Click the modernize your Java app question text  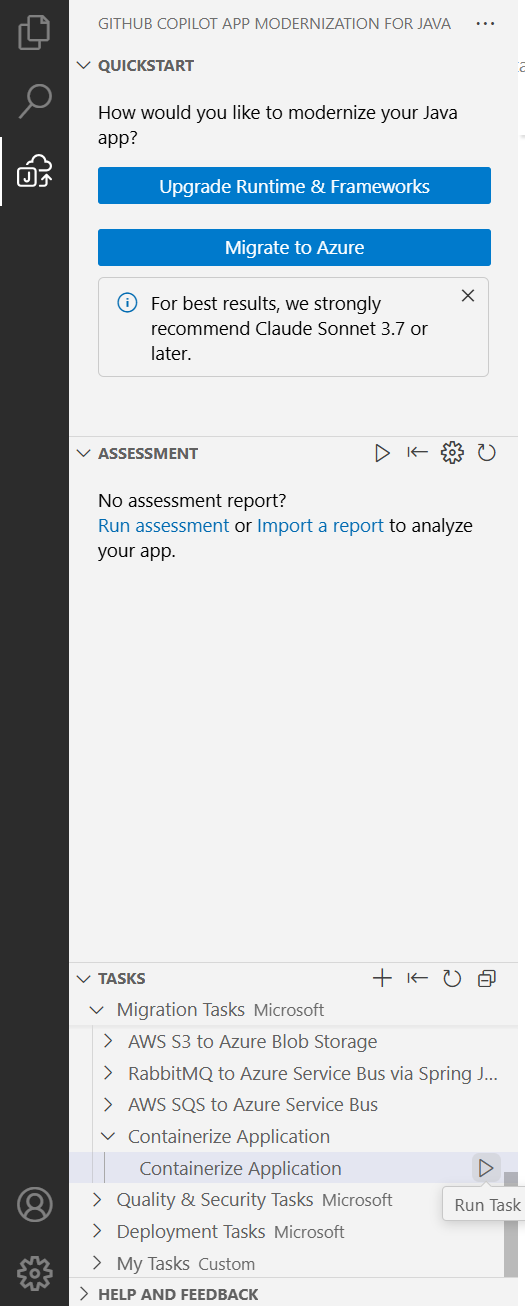tap(278, 125)
